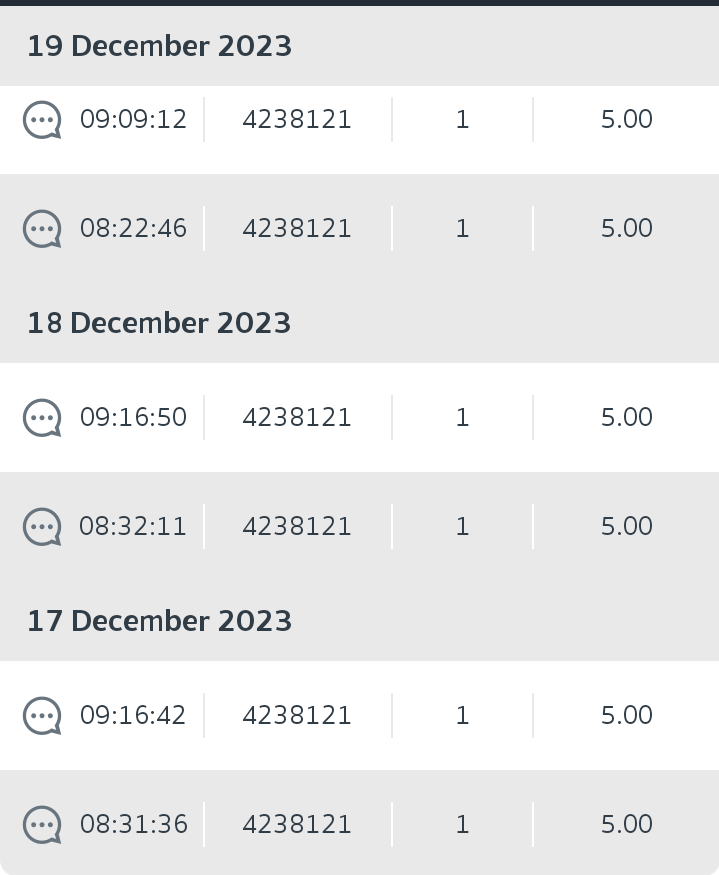The width and height of the screenshot is (719, 875).
Task: Select the 17 December 2023 date header
Action: coord(160,621)
